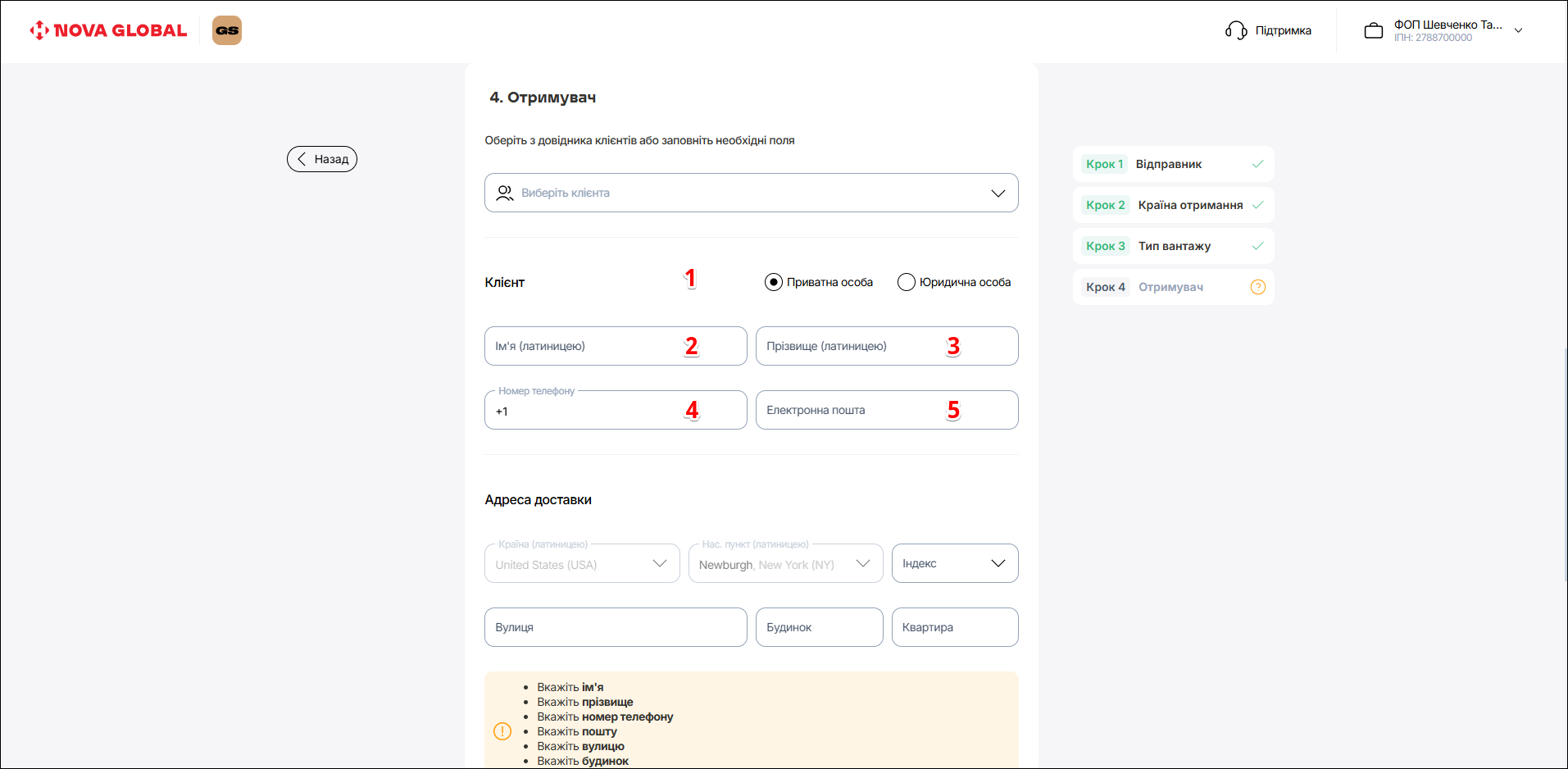Go to Крок 3 Тип вантажу step
The height and width of the screenshot is (769, 1568).
(1172, 246)
